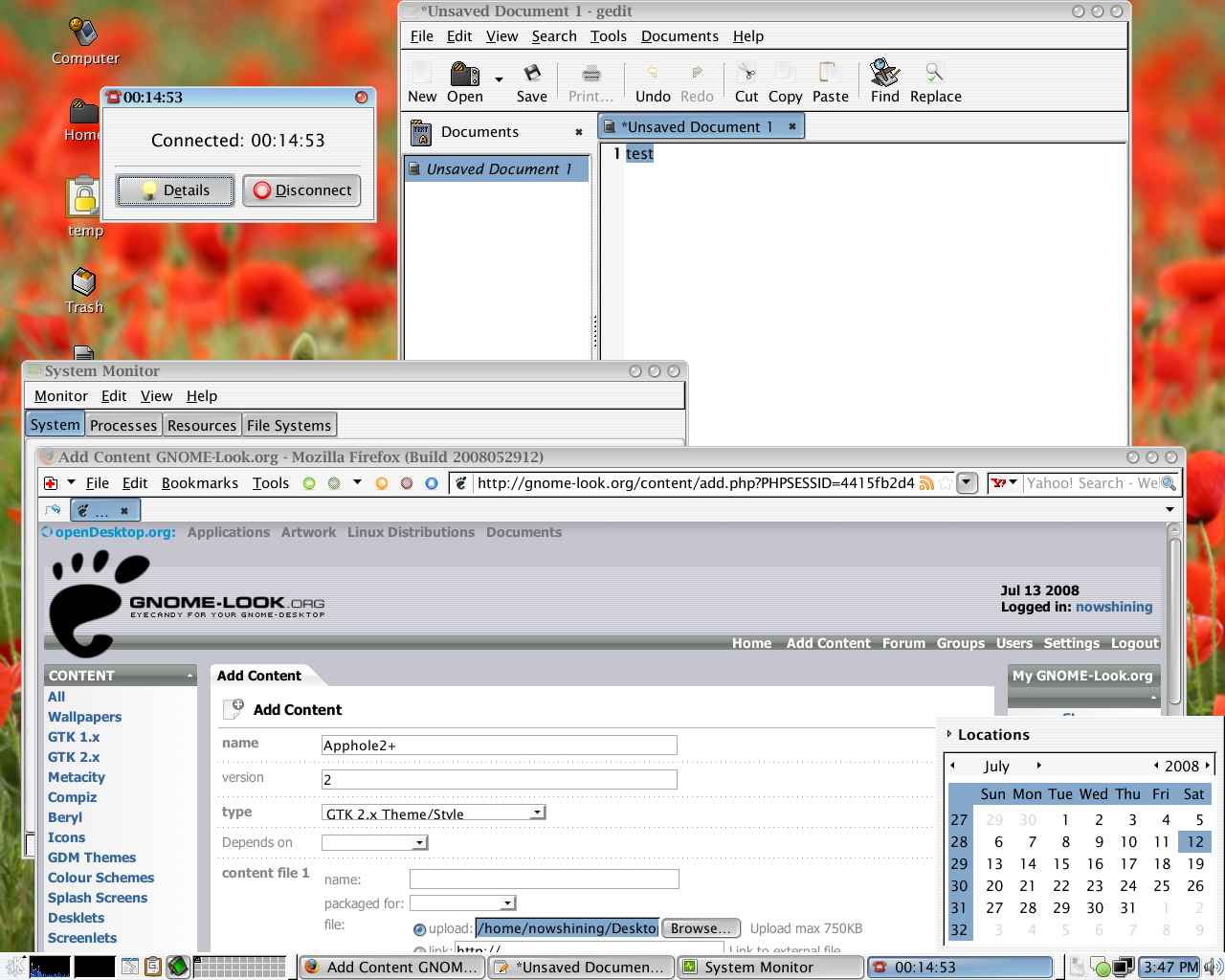Viewport: 1225px width, 980px height.
Task: Open the list all tabs dropdown in Firefox
Action: coord(1169,510)
